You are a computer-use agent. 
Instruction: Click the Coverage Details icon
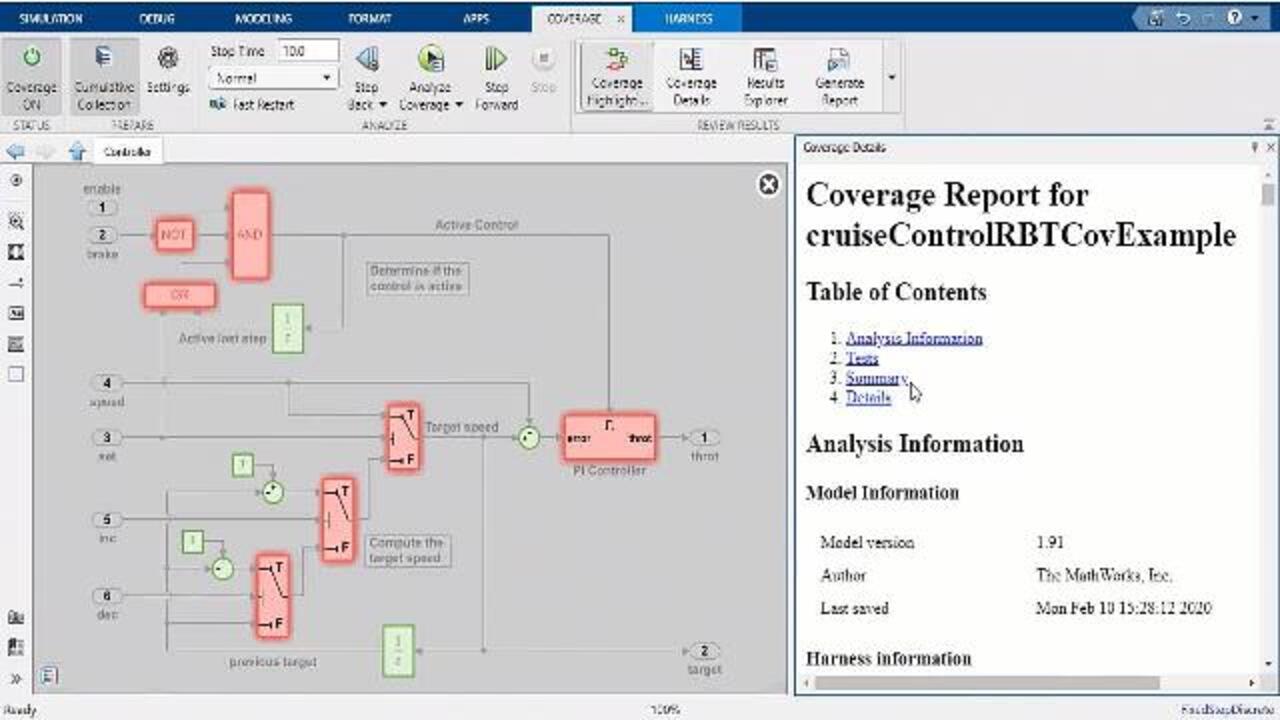click(691, 62)
